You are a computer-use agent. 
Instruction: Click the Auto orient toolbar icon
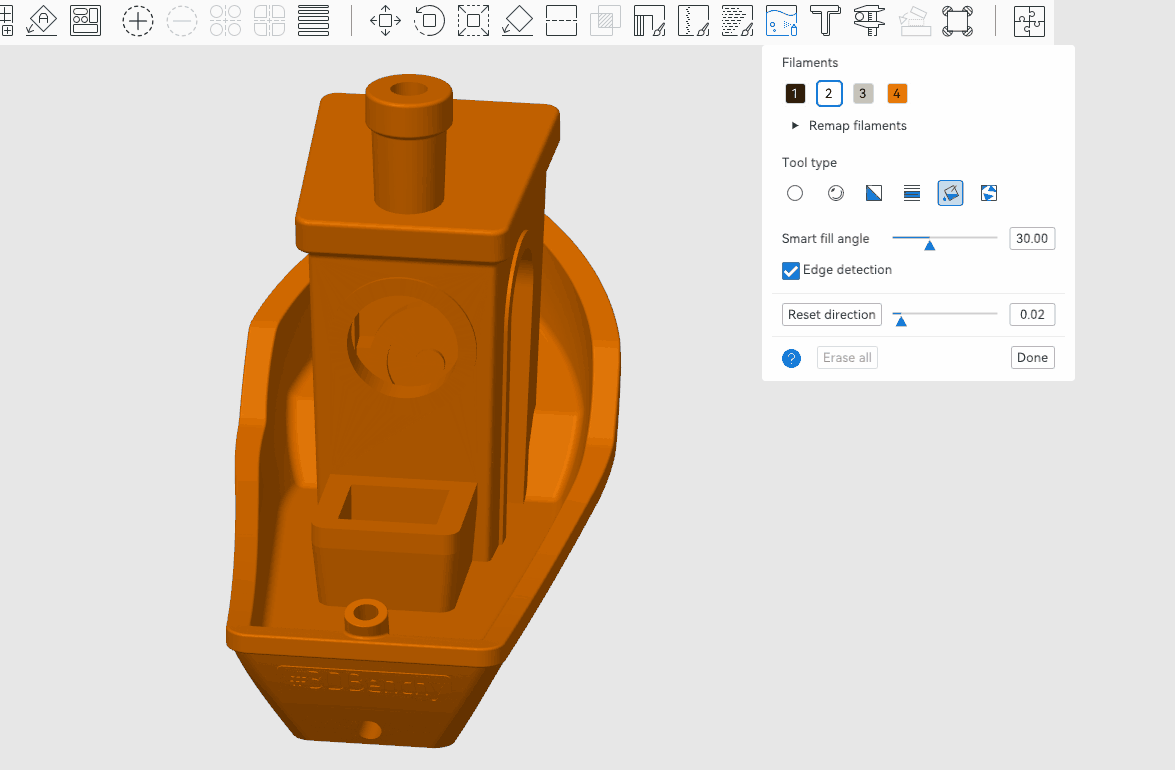[x=41, y=20]
